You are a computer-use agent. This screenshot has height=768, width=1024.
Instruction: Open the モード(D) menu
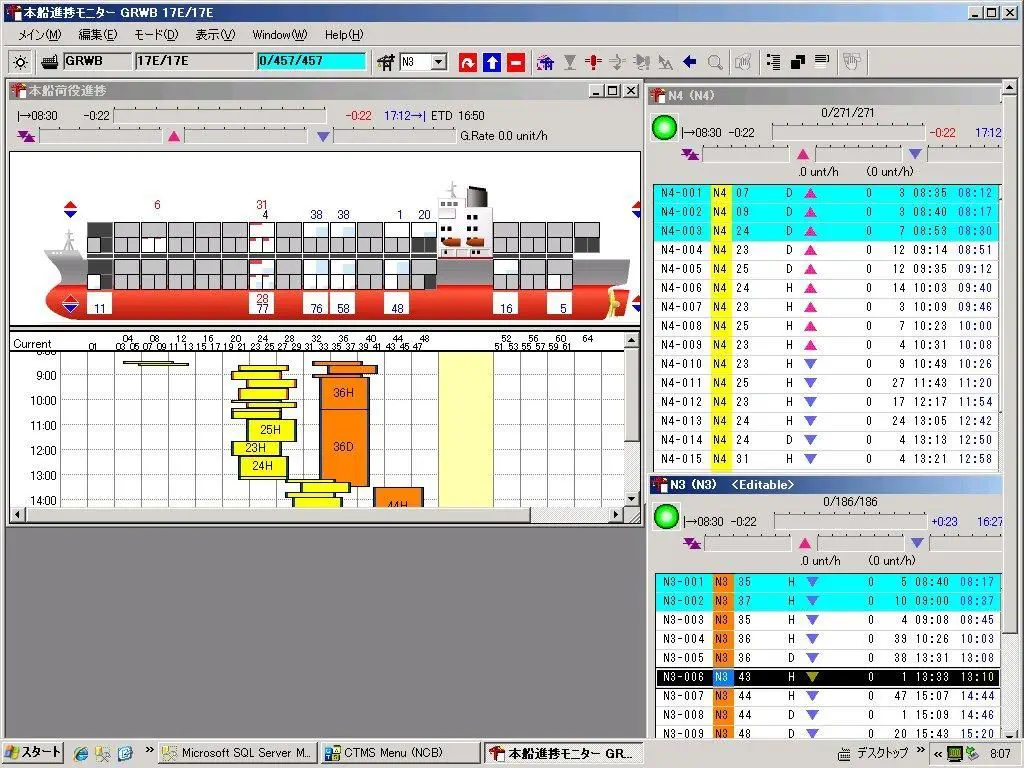(156, 35)
